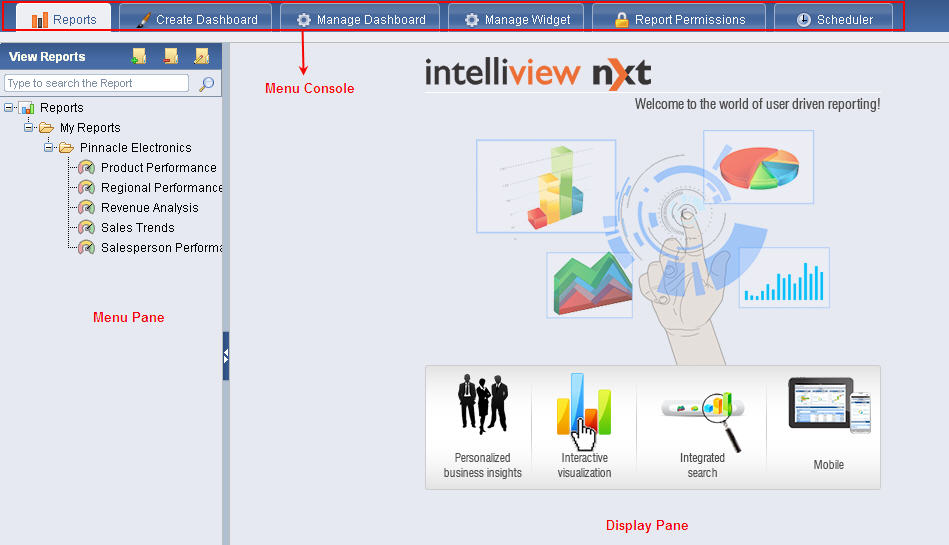Open the Revenue Analysis report
Image resolution: width=949 pixels, height=545 pixels.
point(149,208)
